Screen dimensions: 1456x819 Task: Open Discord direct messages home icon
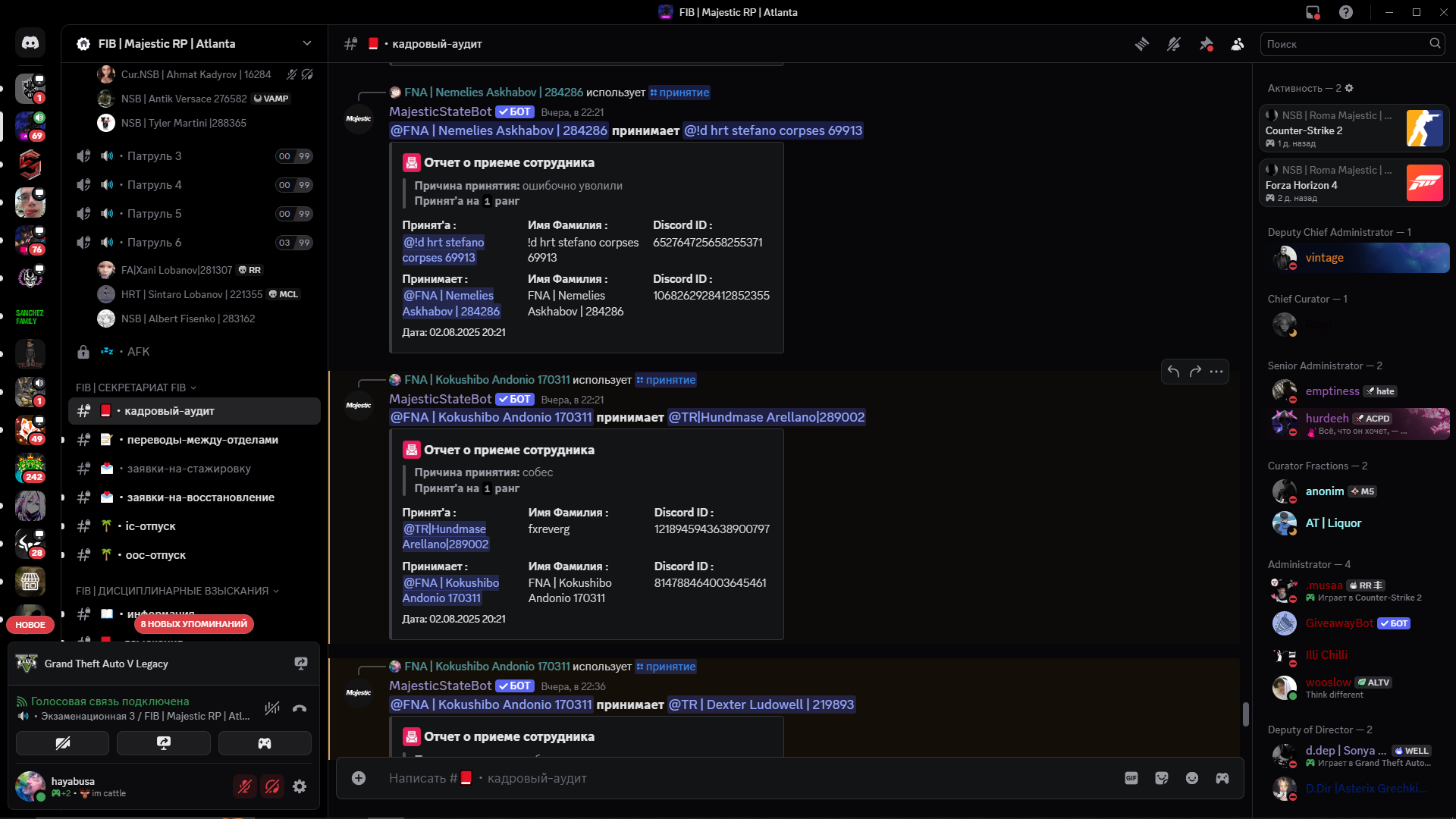[x=30, y=43]
